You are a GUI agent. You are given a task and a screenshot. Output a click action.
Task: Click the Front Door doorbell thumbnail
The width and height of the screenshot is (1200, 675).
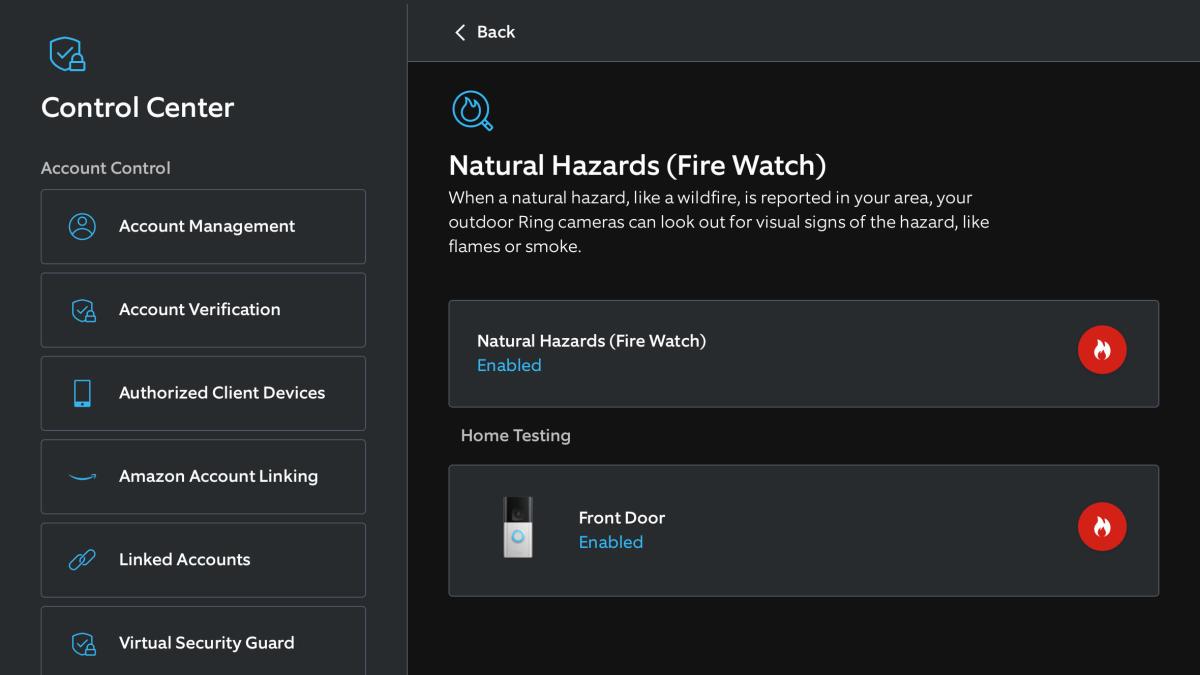click(518, 527)
